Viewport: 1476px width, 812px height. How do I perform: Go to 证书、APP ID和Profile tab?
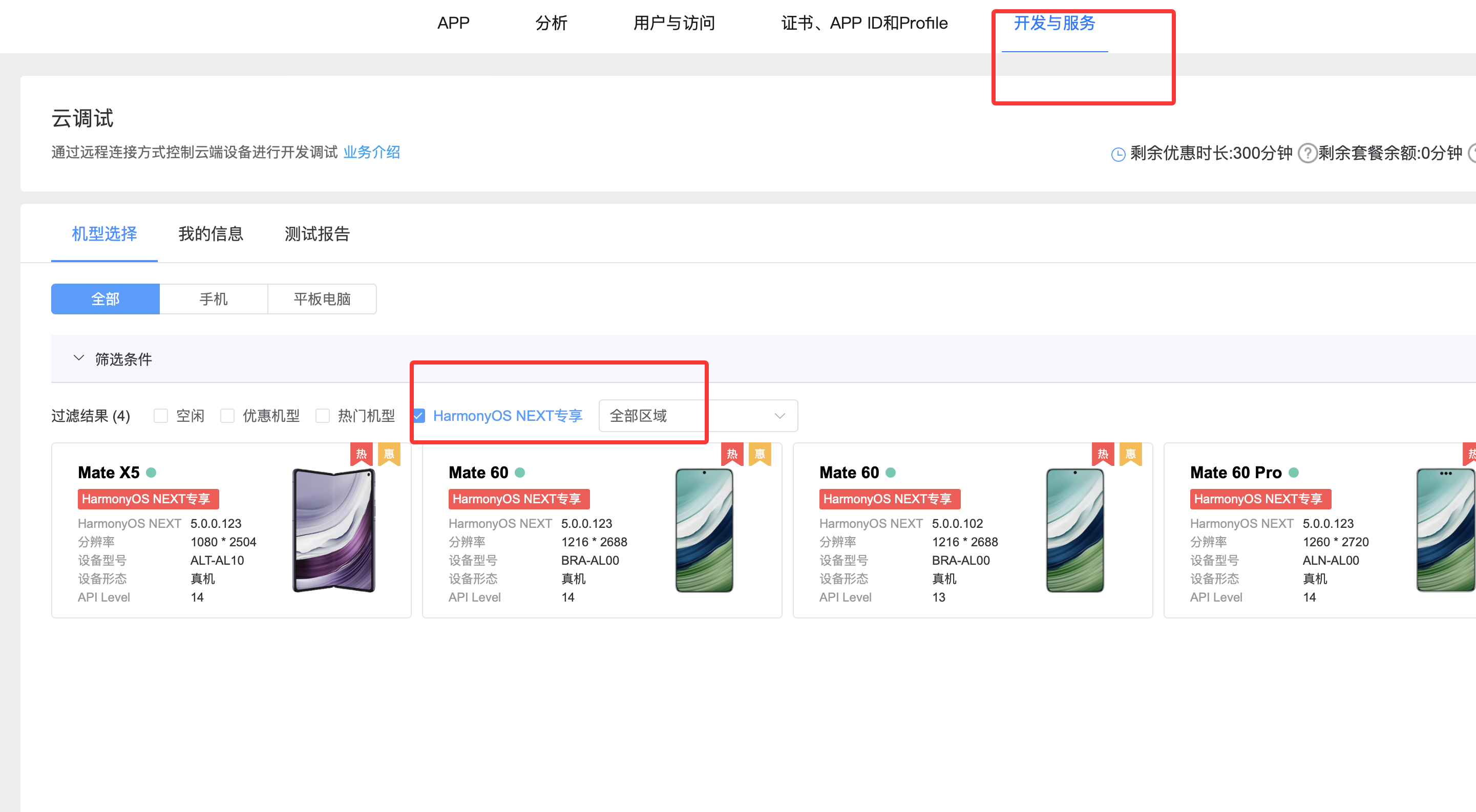[864, 23]
